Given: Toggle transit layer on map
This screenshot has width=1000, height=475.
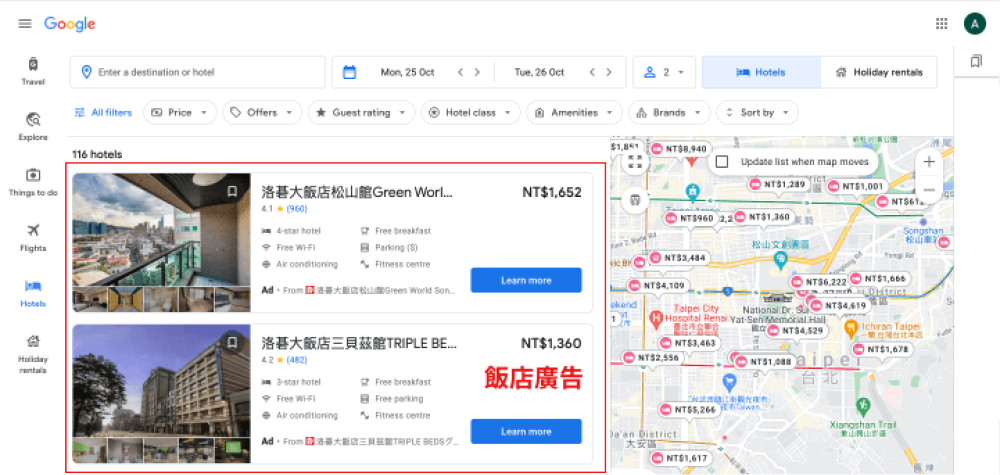Looking at the screenshot, I should (x=635, y=199).
